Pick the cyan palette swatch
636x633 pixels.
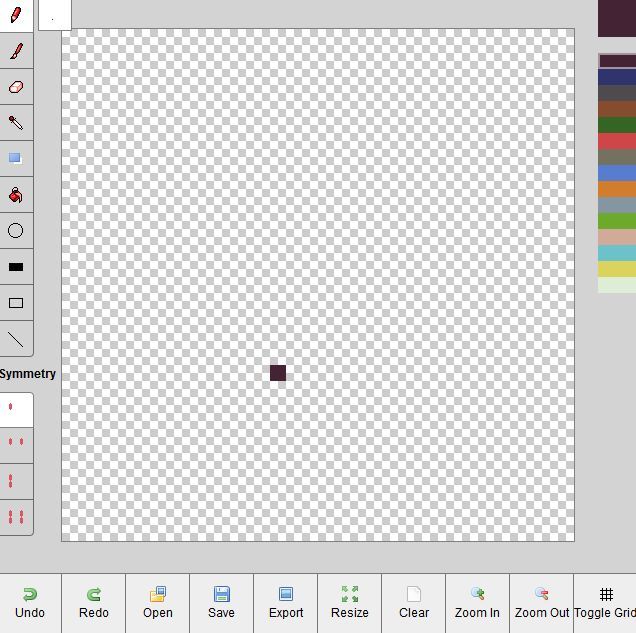point(617,253)
